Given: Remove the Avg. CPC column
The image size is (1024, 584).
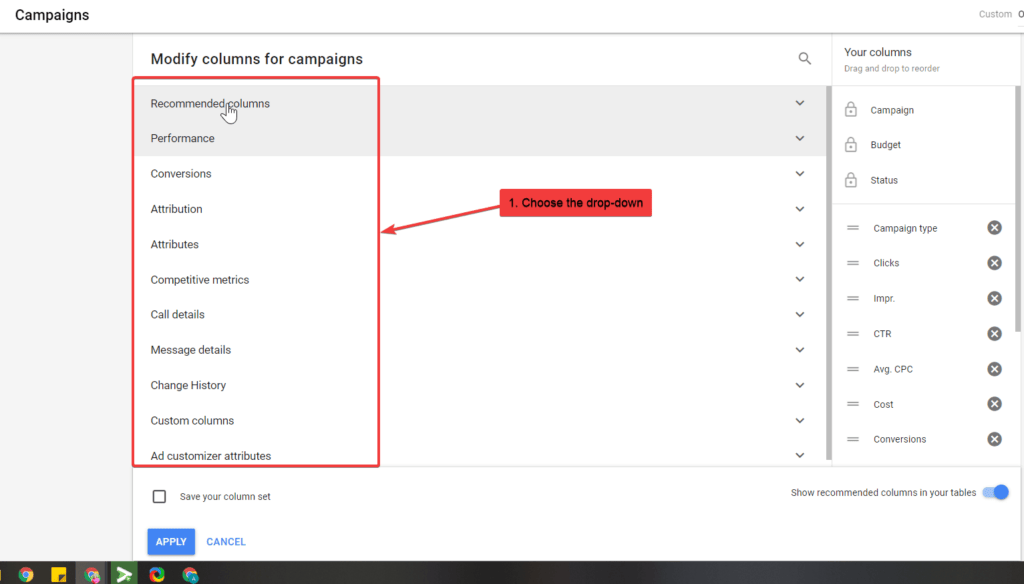Looking at the screenshot, I should pos(994,368).
